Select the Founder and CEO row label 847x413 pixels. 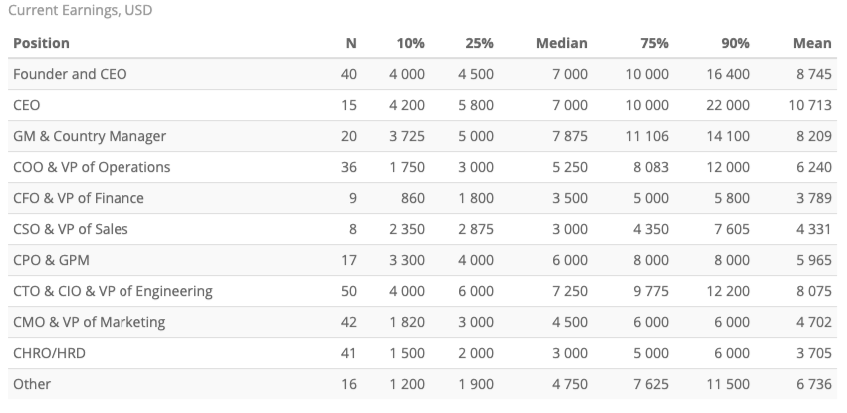[x=69, y=74]
